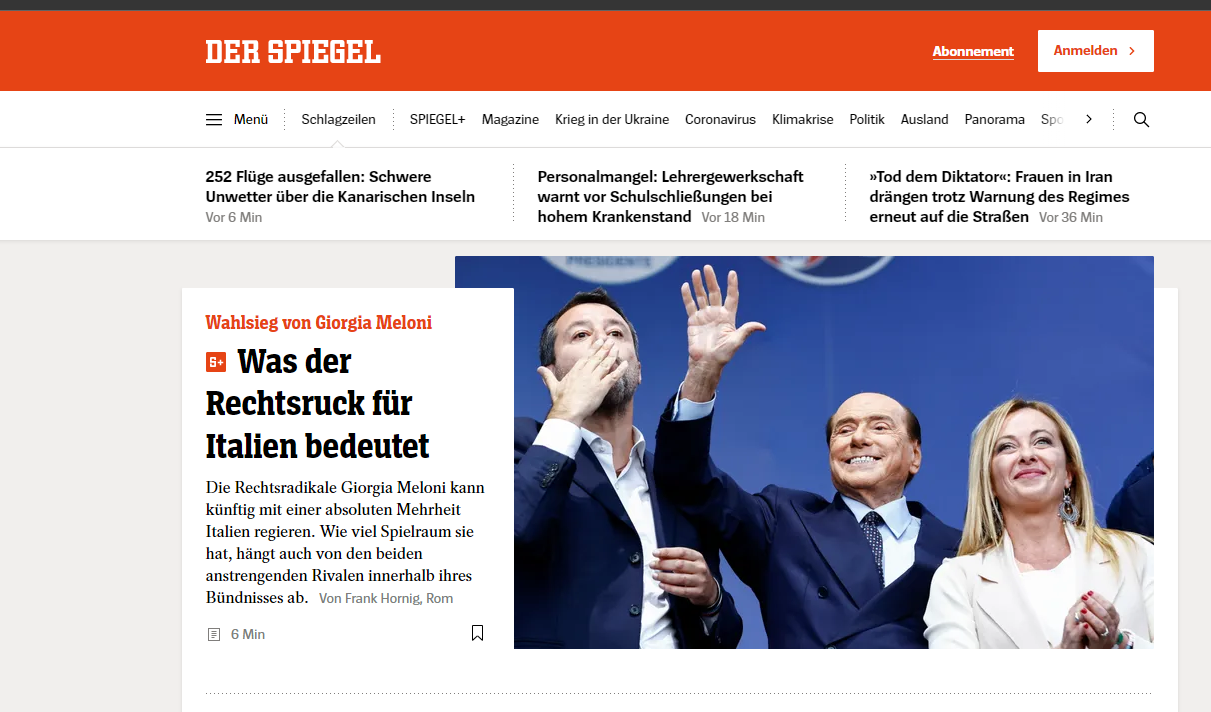Click the Anmelden button
Viewport: 1211px width, 712px height.
pyautogui.click(x=1095, y=51)
